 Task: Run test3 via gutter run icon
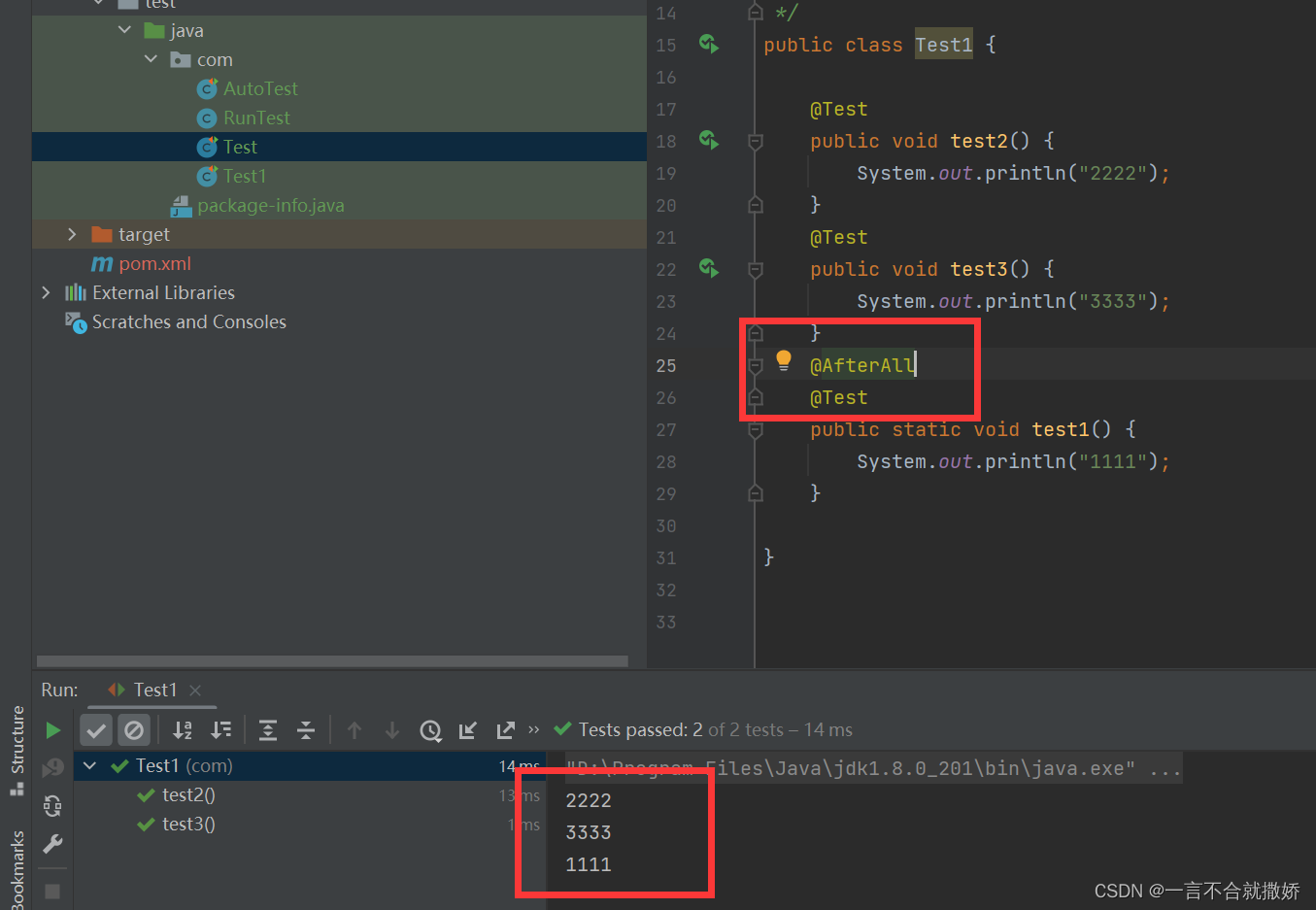click(x=709, y=268)
